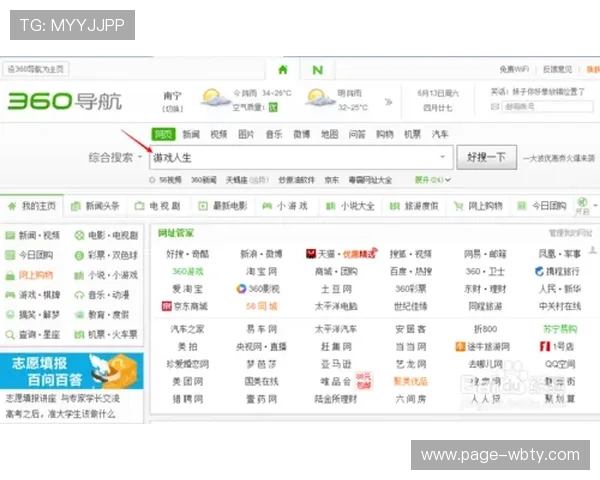The height and width of the screenshot is (480, 600).
Task: Select the 地图 search tab
Action: 329,134
